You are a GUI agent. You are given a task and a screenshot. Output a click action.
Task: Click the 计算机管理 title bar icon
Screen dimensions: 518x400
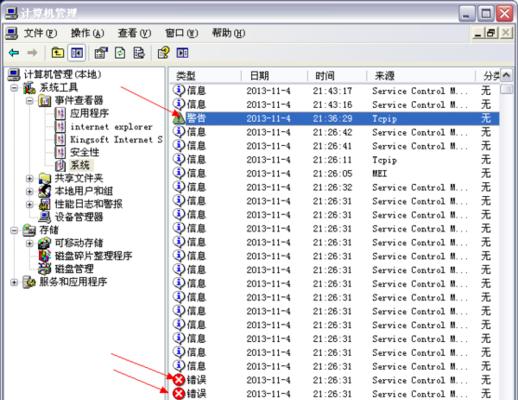tap(12, 13)
